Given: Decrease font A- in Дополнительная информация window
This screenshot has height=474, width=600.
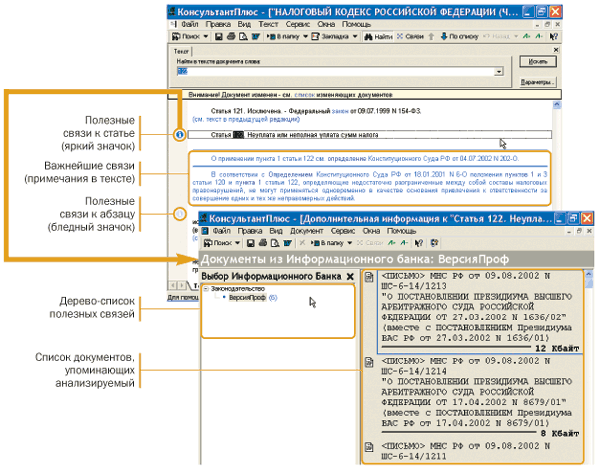Looking at the screenshot, I should tap(404, 243).
